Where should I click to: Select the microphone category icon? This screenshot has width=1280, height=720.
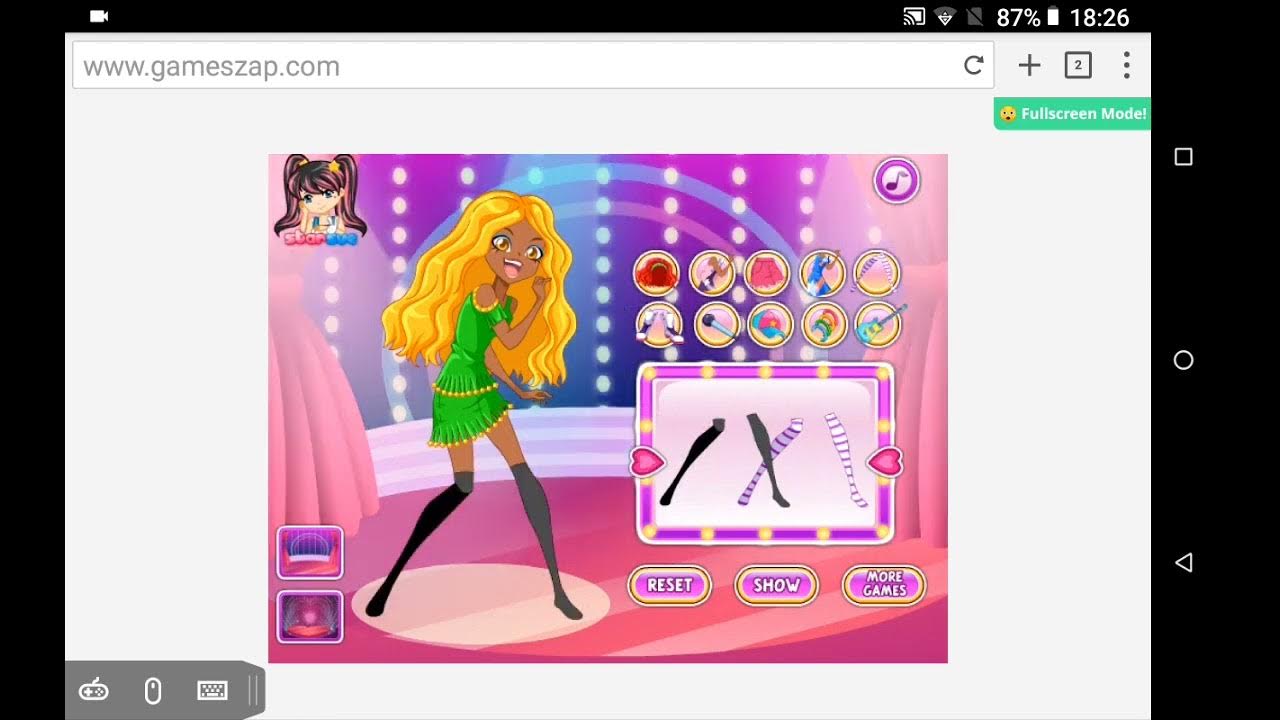coord(716,325)
